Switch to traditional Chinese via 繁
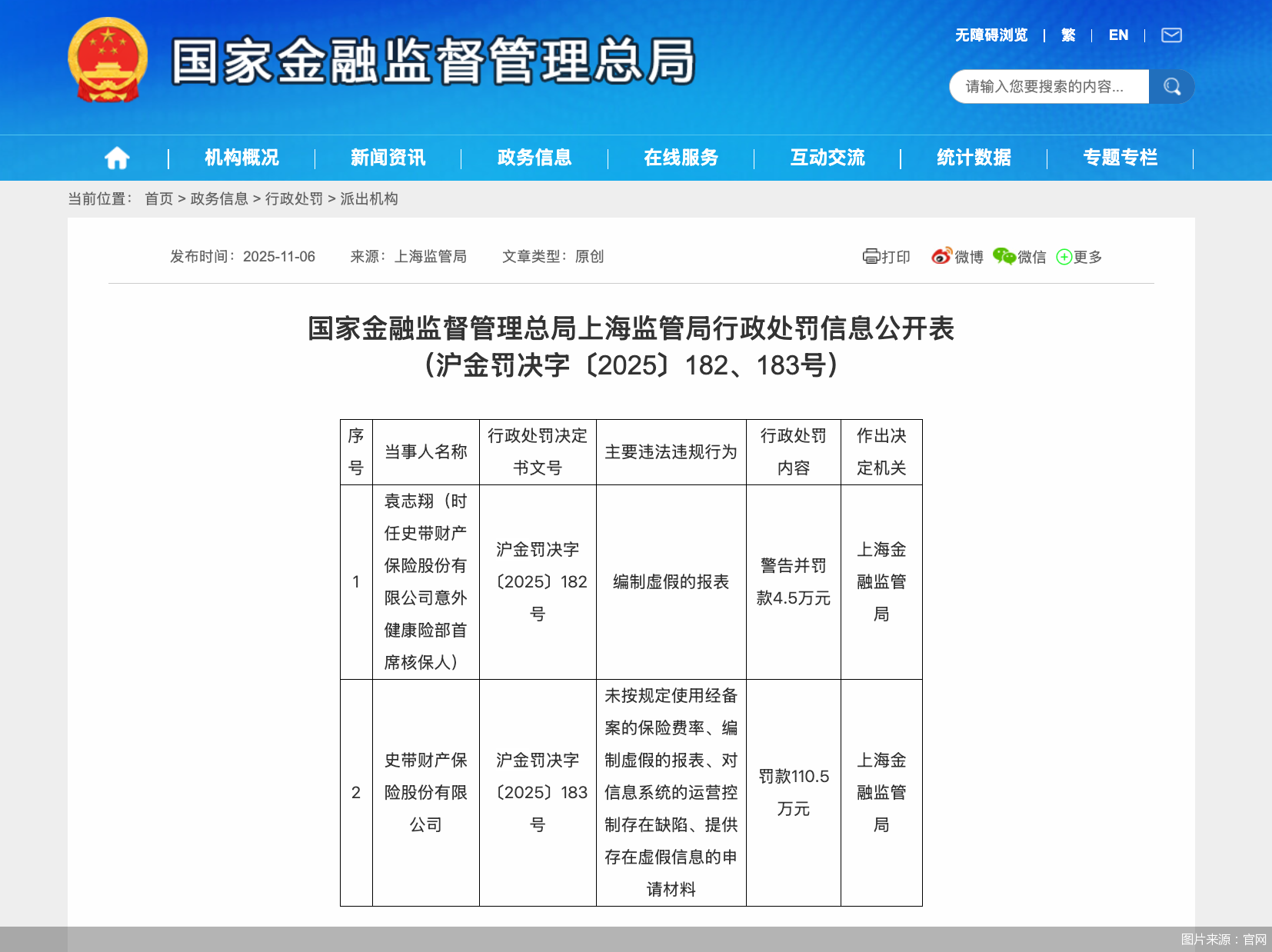This screenshot has height=952, width=1272. (1067, 35)
